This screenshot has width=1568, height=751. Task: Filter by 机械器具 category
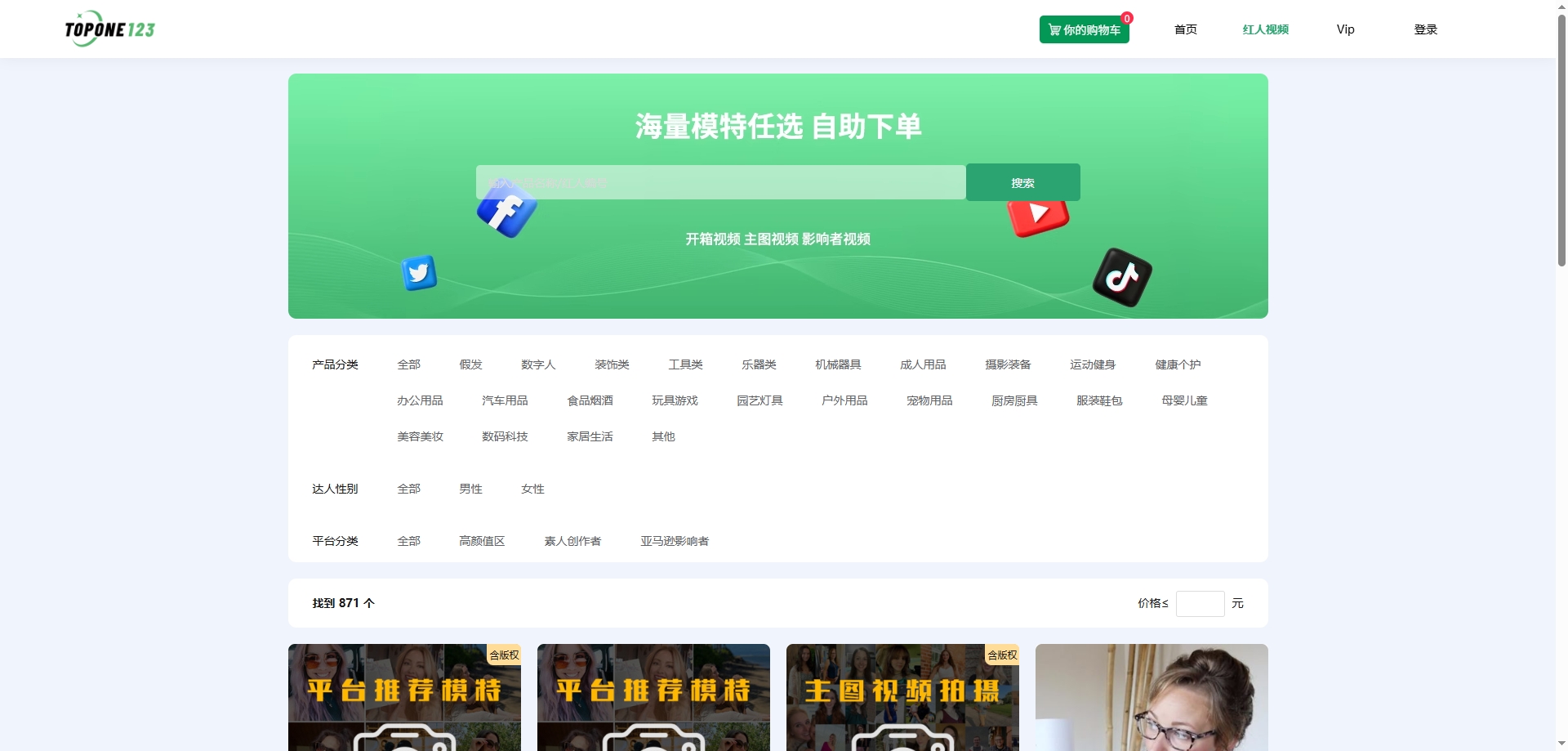[x=838, y=364]
